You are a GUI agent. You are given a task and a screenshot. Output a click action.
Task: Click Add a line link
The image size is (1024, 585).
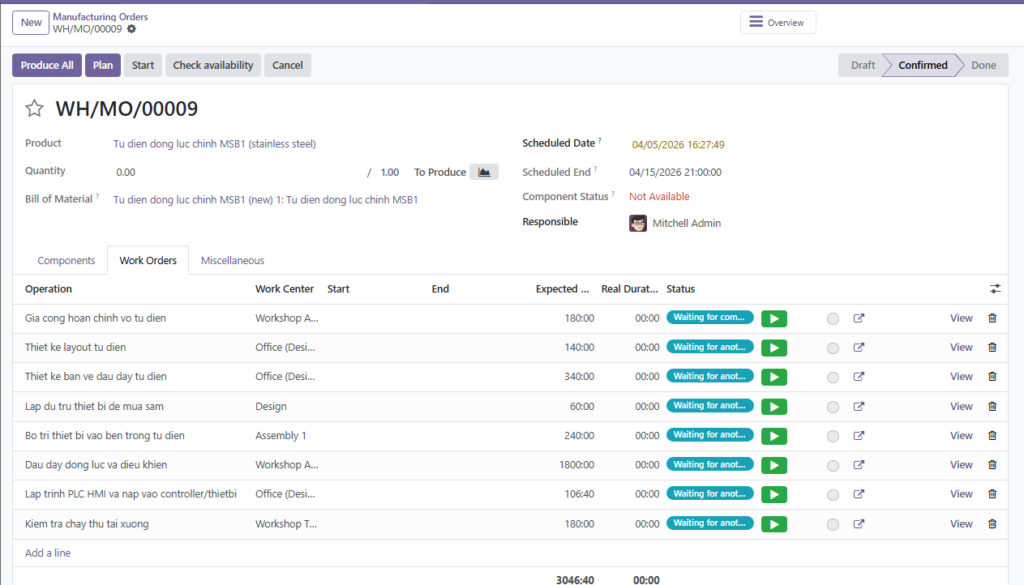pos(48,553)
